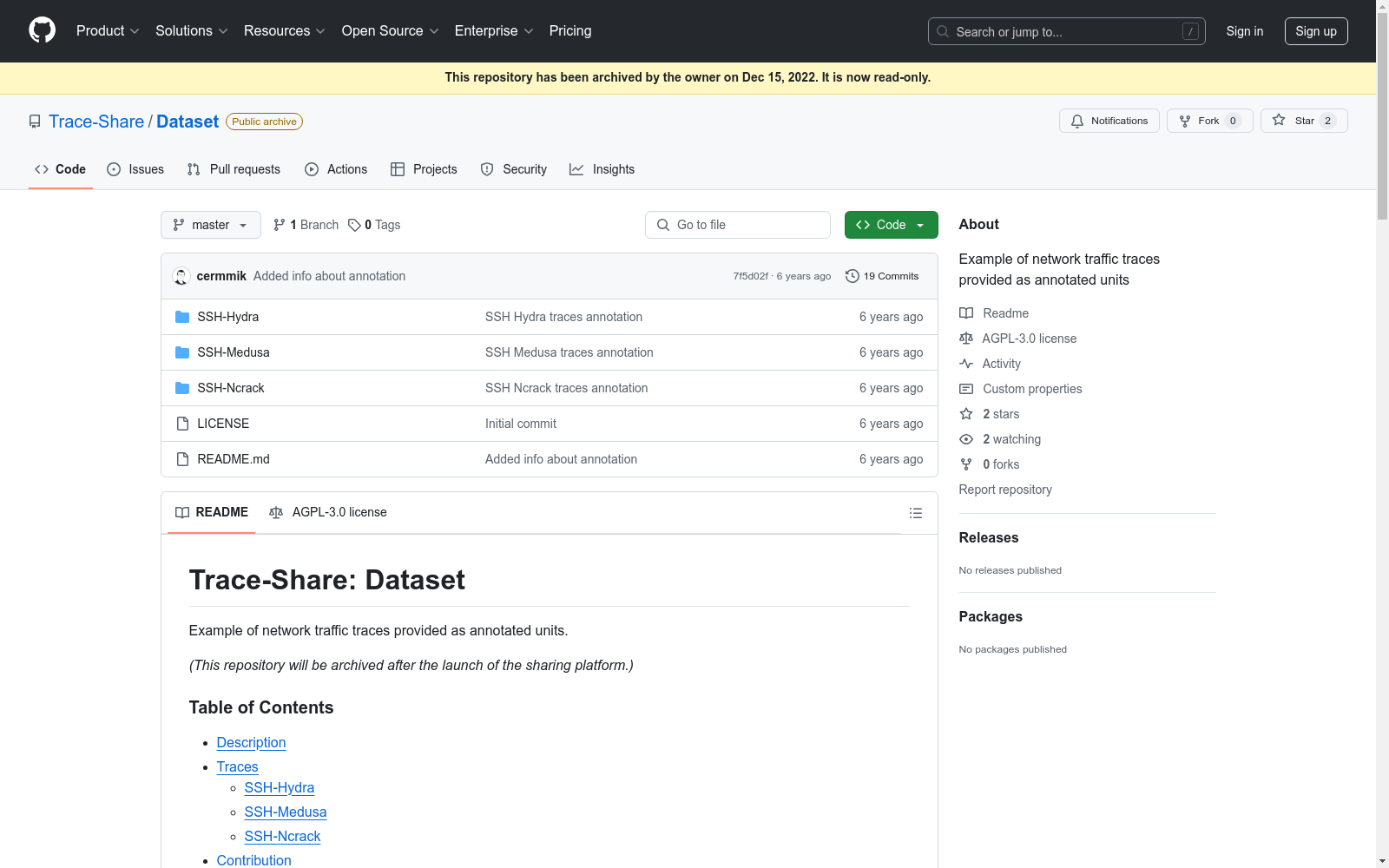Screen dimensions: 1389x868
Task: Open the green Code dropdown button
Action: click(x=891, y=225)
